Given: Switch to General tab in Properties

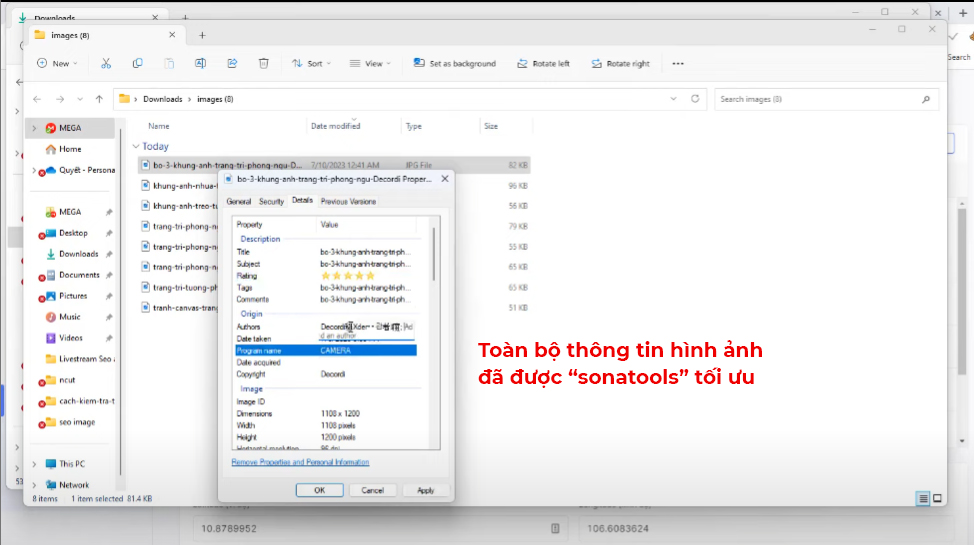Looking at the screenshot, I should pos(239,201).
